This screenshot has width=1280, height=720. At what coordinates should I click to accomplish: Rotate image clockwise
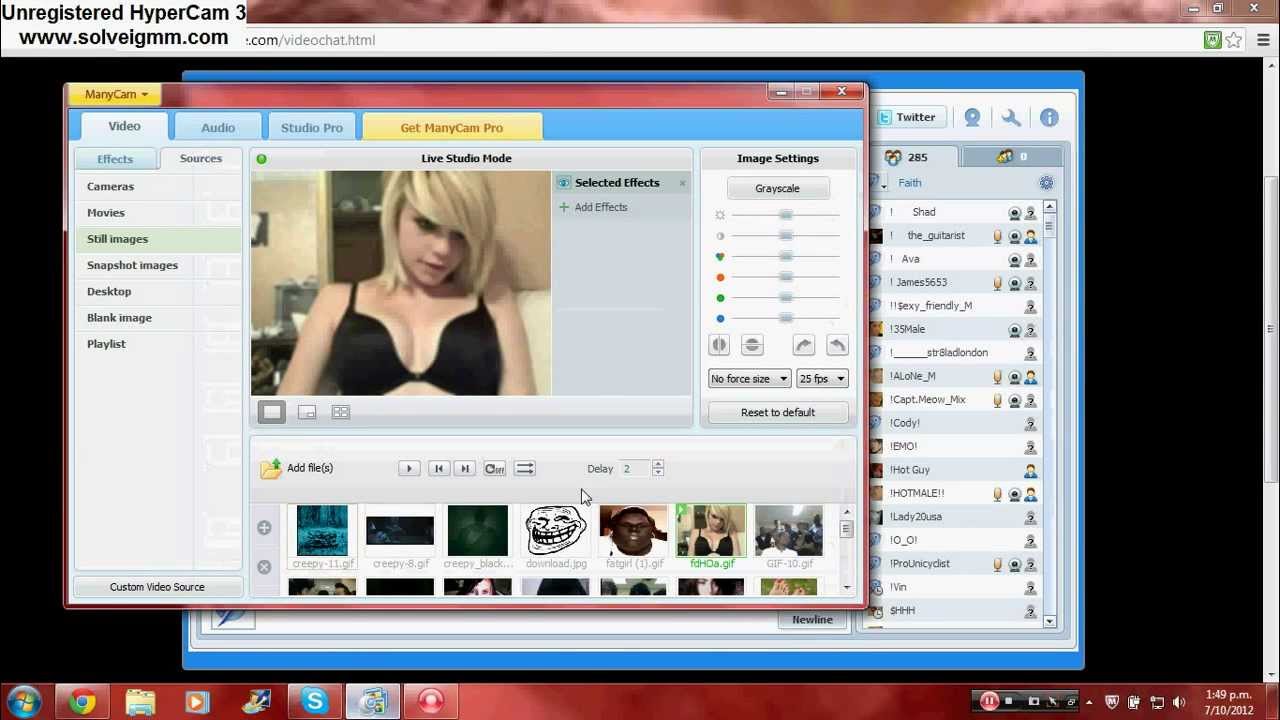pos(803,345)
